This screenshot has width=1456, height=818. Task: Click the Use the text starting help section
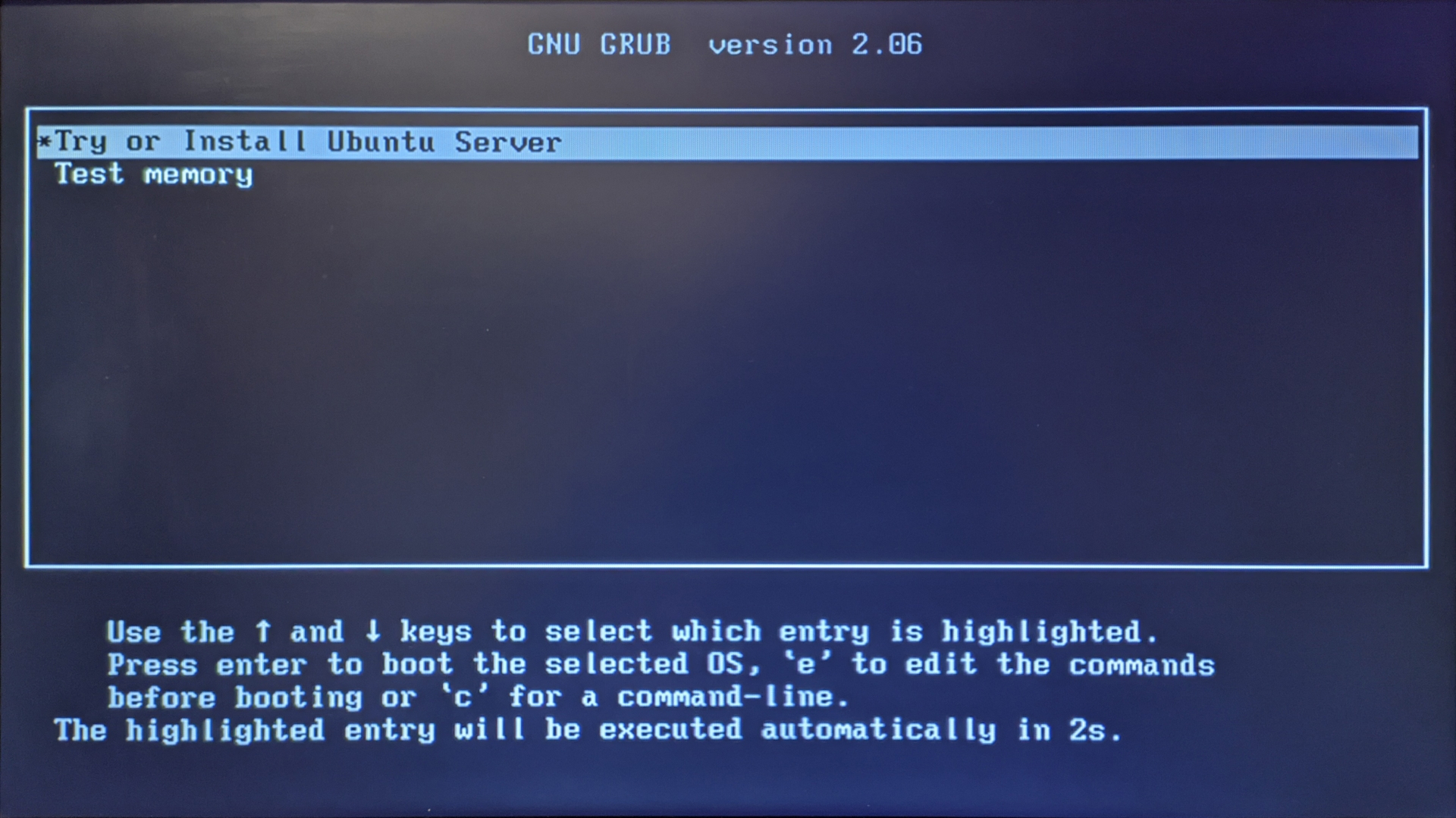tap(171, 632)
